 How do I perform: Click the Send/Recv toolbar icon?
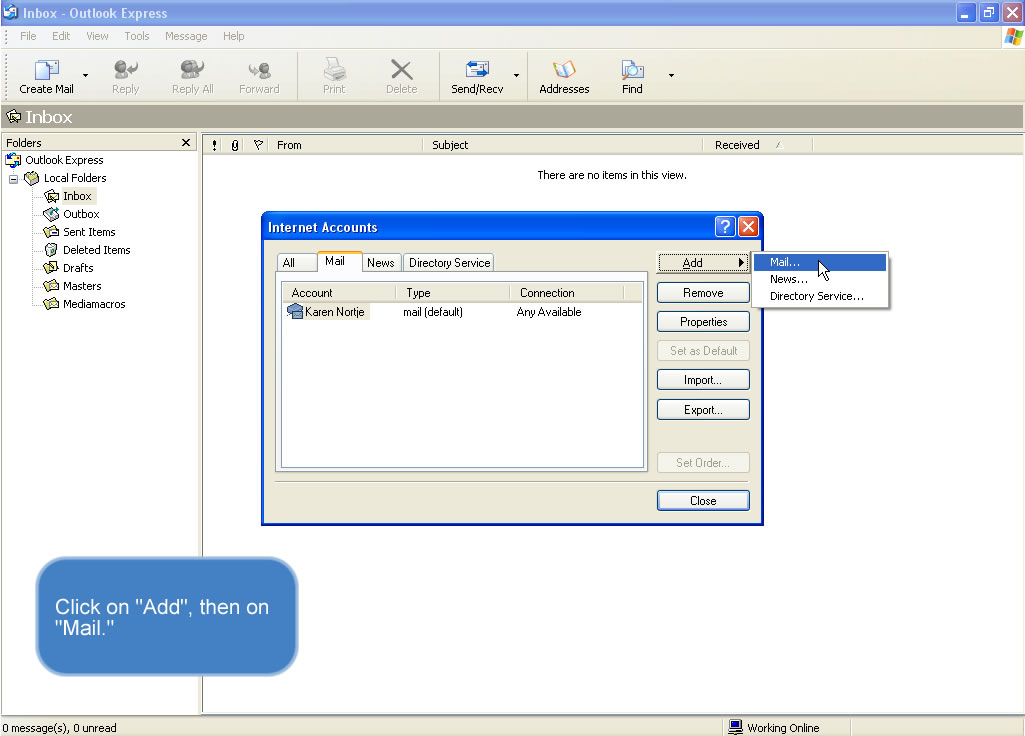tap(477, 75)
